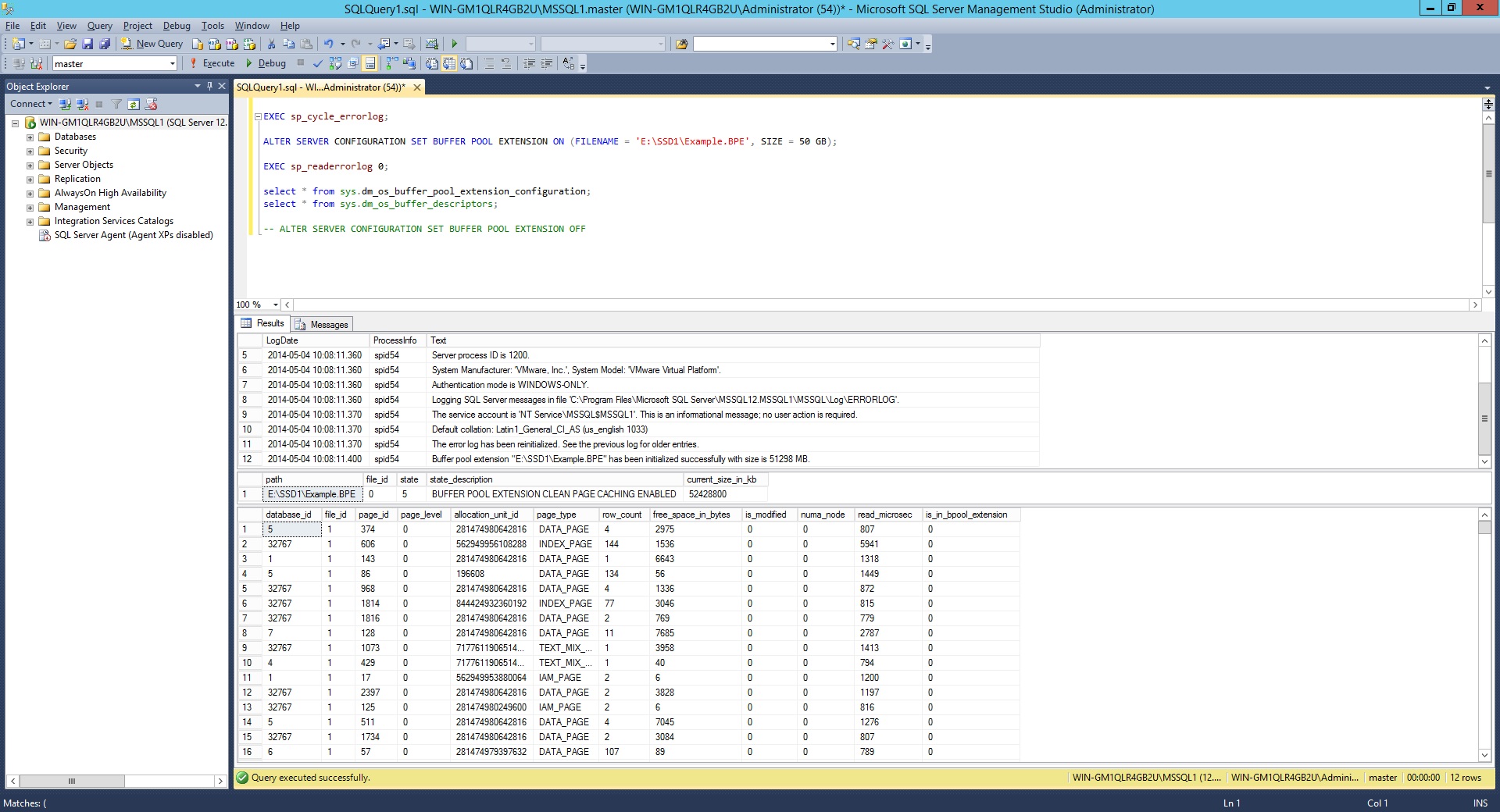Refresh Object Explorer using the refresh icon
Viewport: 1500px width, 812px height.
(134, 105)
